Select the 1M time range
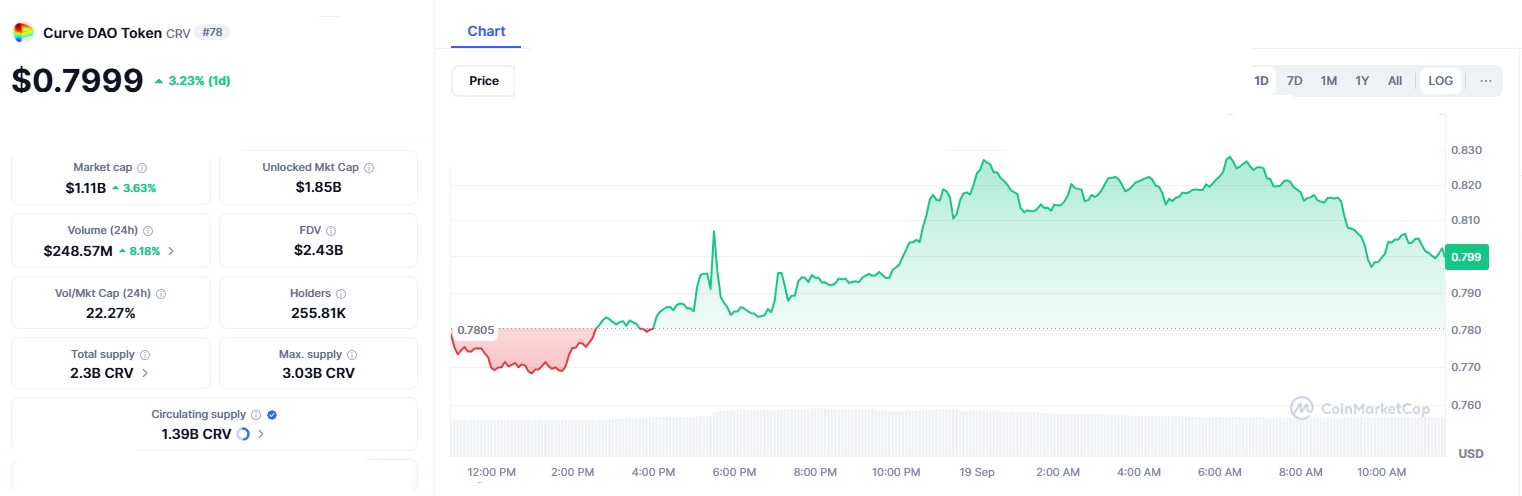The width and height of the screenshot is (1522, 496). (1328, 81)
